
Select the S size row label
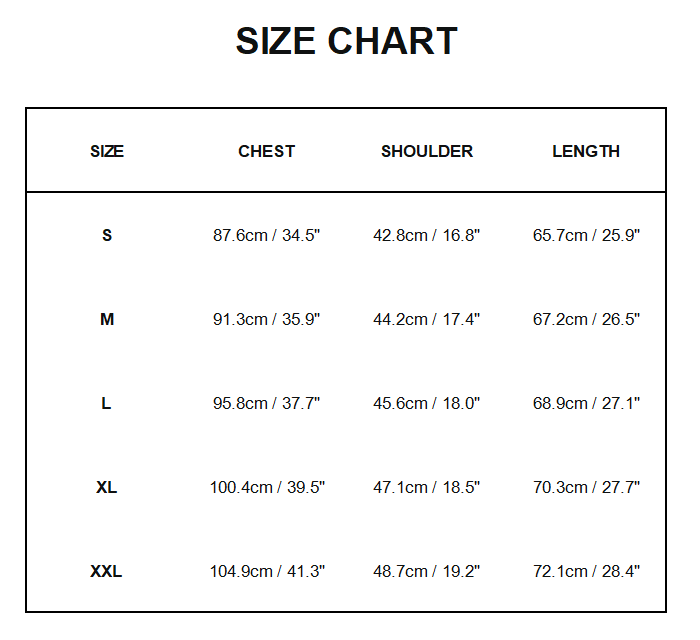[x=107, y=236]
